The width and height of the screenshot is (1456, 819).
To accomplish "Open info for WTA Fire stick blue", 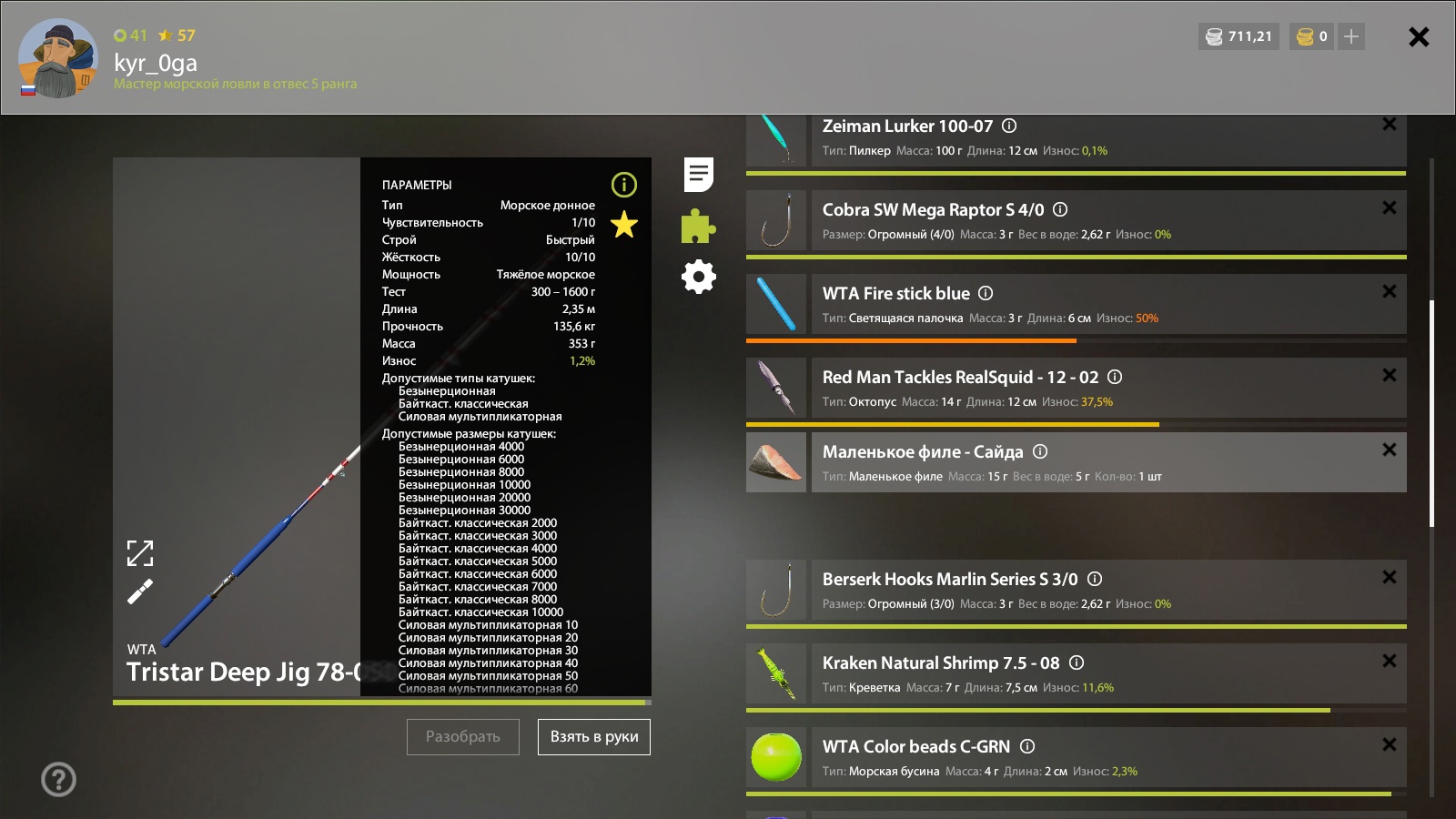I will click(986, 293).
